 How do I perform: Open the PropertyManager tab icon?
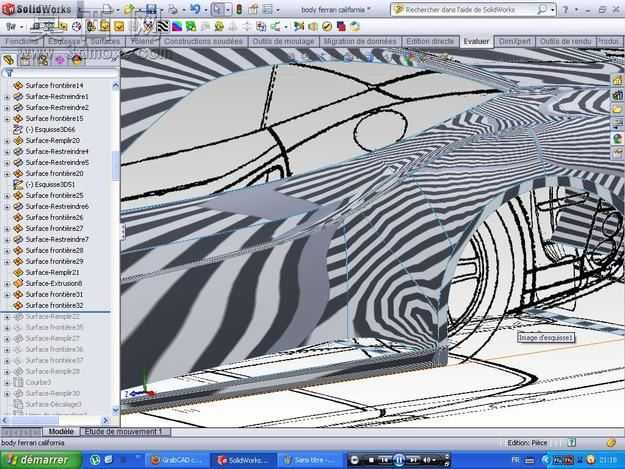point(26,60)
